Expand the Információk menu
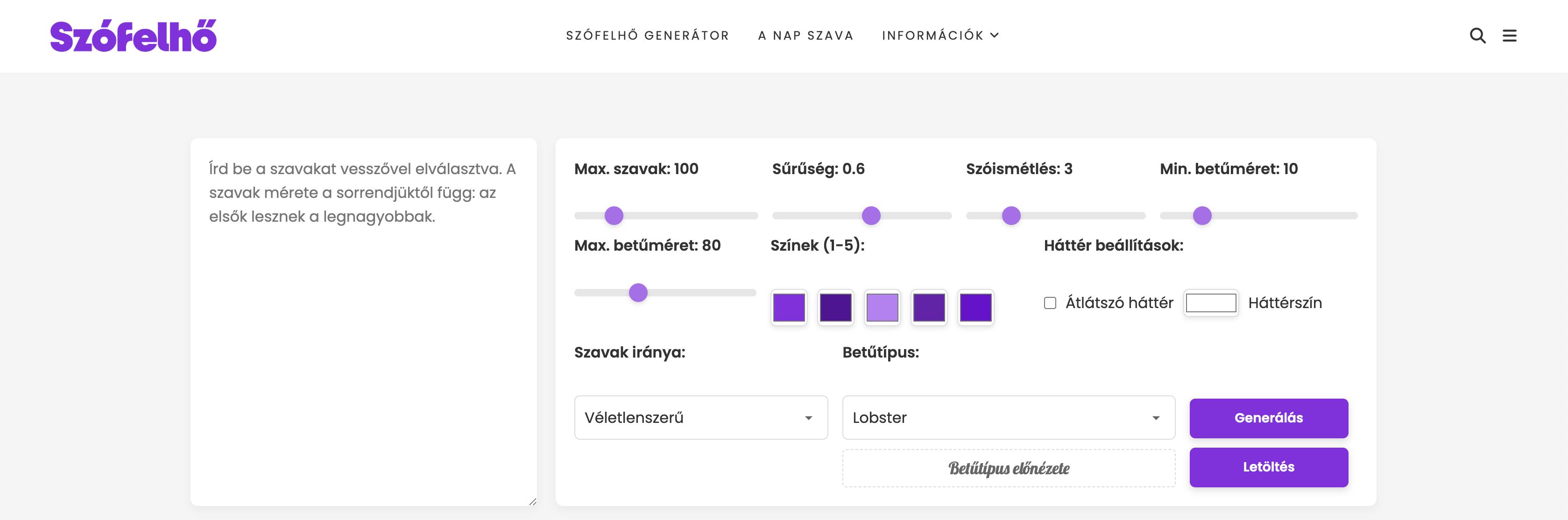 [940, 36]
